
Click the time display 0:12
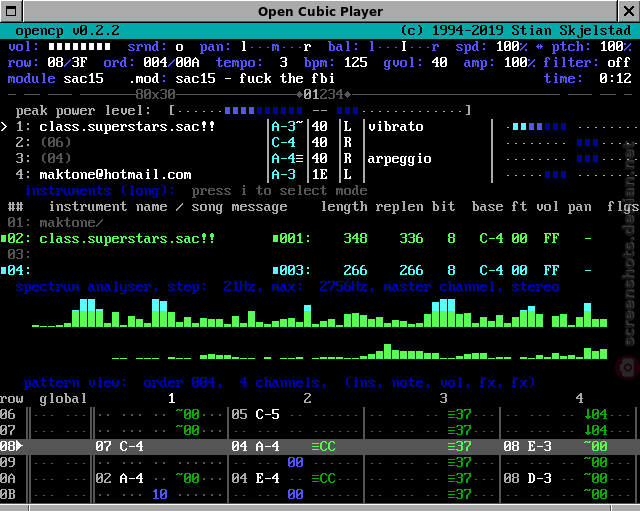[x=616, y=78]
